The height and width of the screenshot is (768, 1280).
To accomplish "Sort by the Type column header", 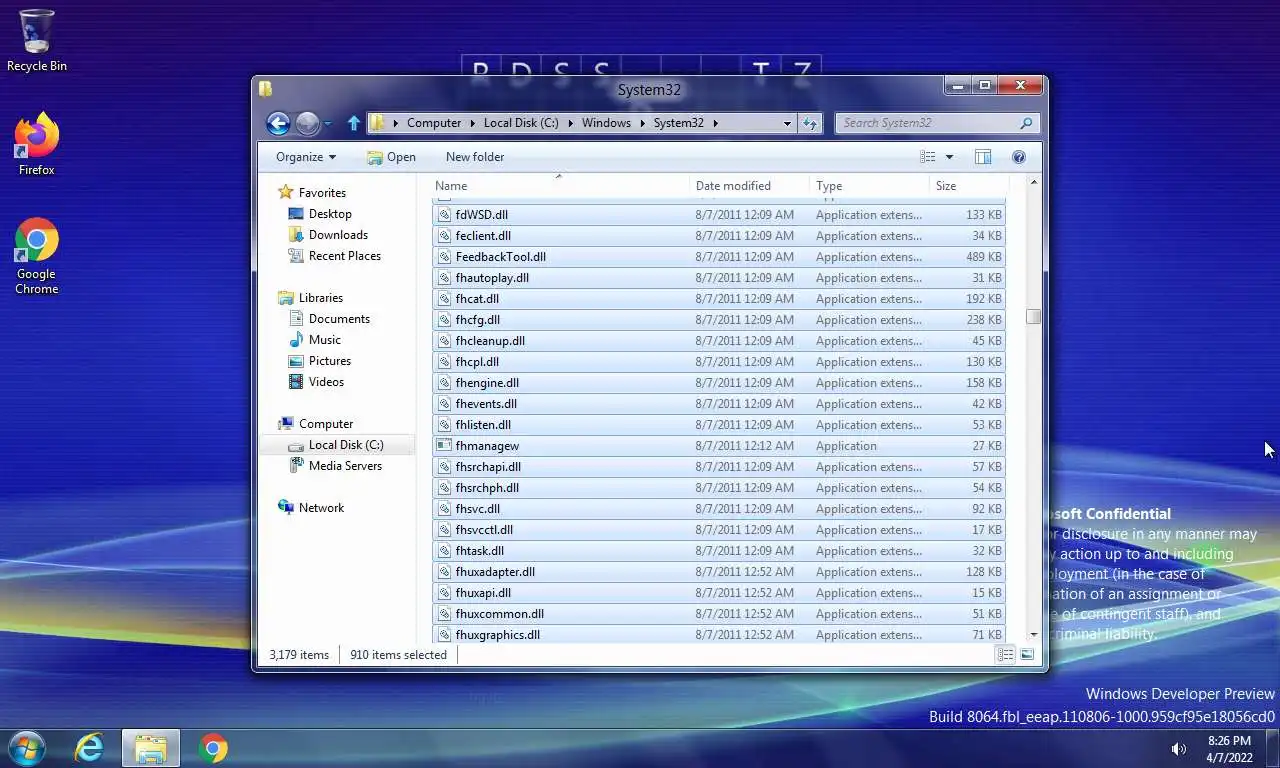I will 870,186.
